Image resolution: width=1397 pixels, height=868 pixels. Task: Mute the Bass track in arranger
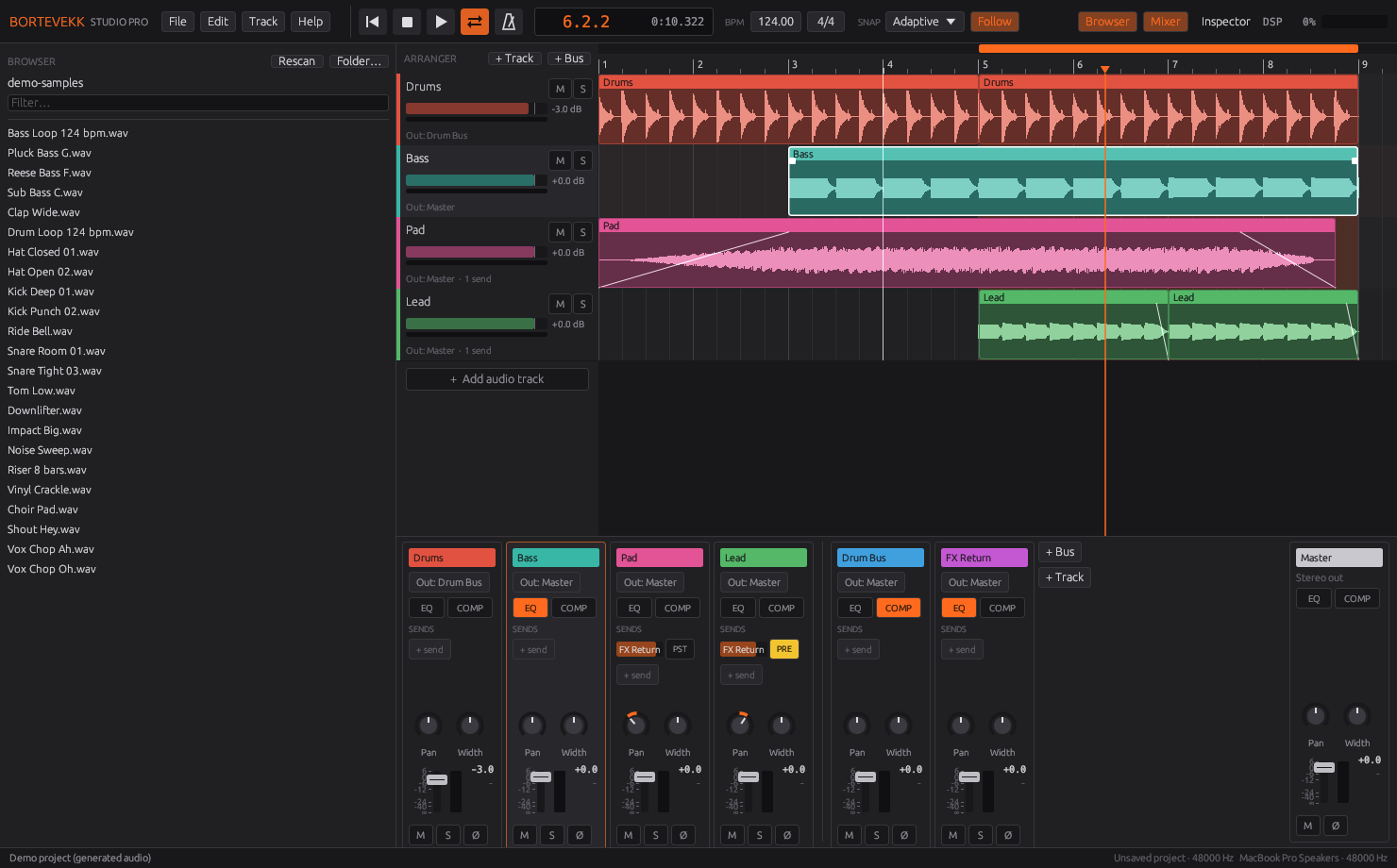click(560, 160)
